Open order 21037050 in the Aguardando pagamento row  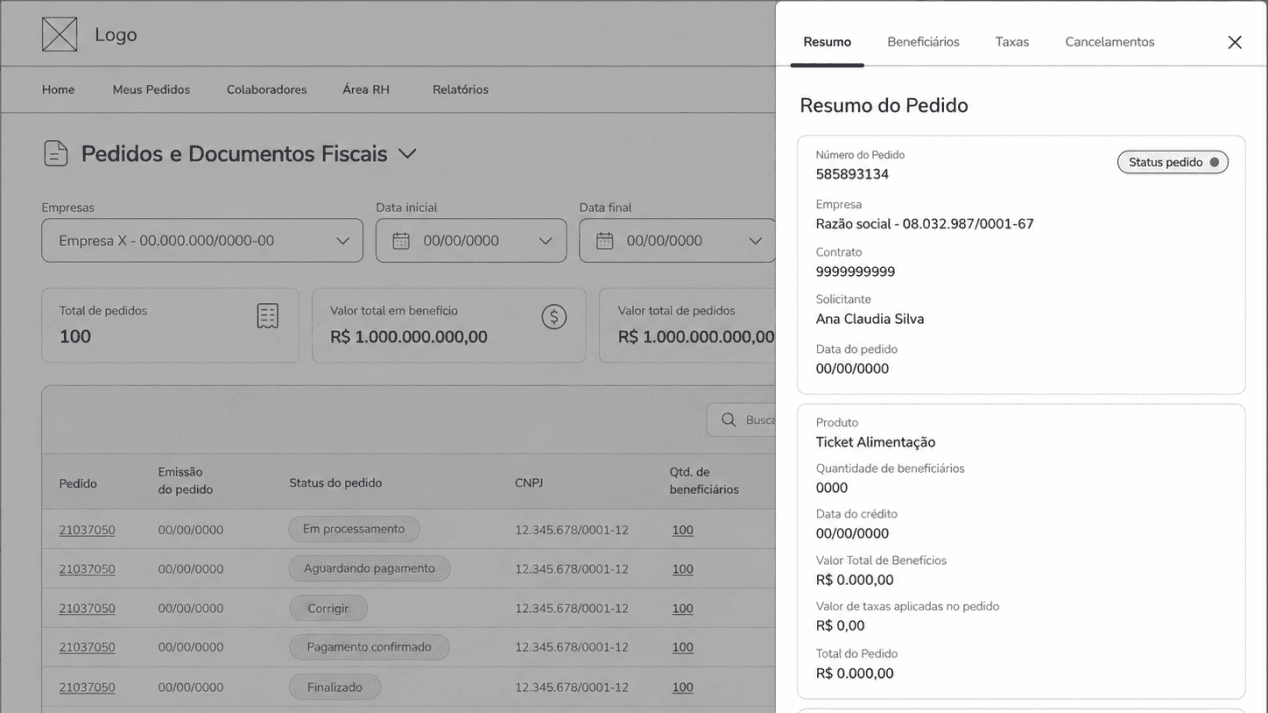[87, 569]
